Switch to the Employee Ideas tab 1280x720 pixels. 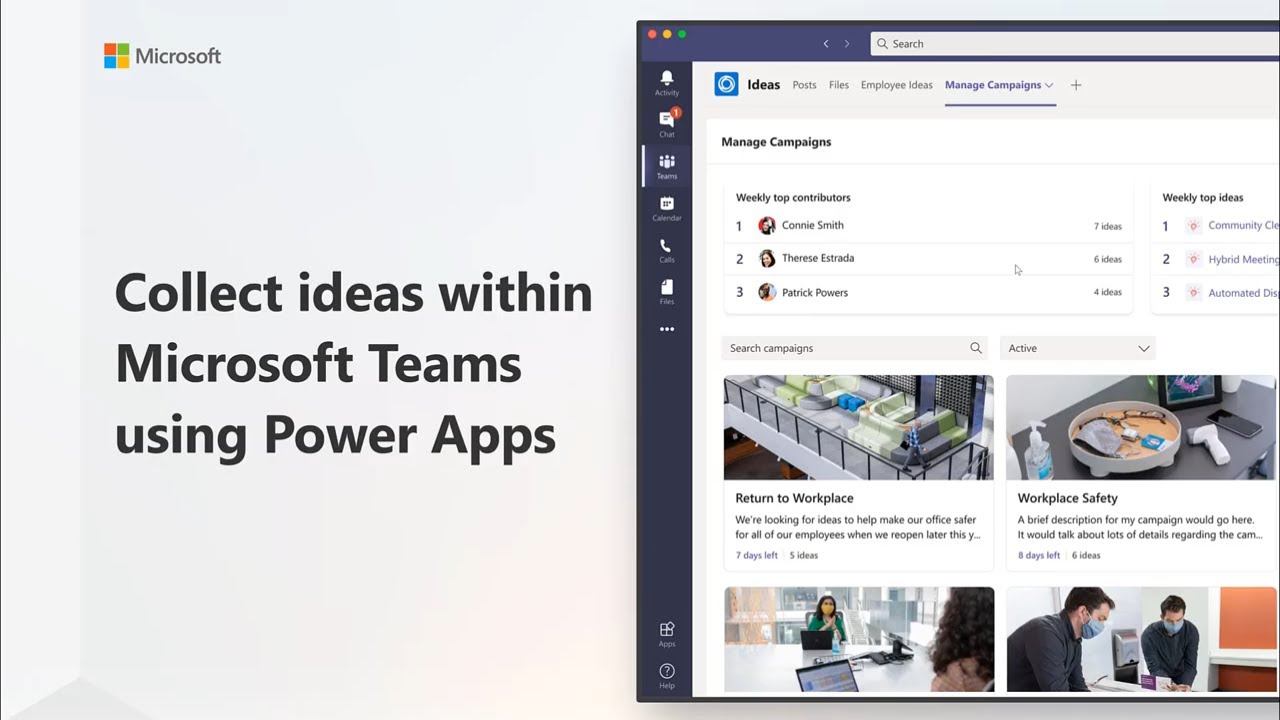(x=897, y=85)
